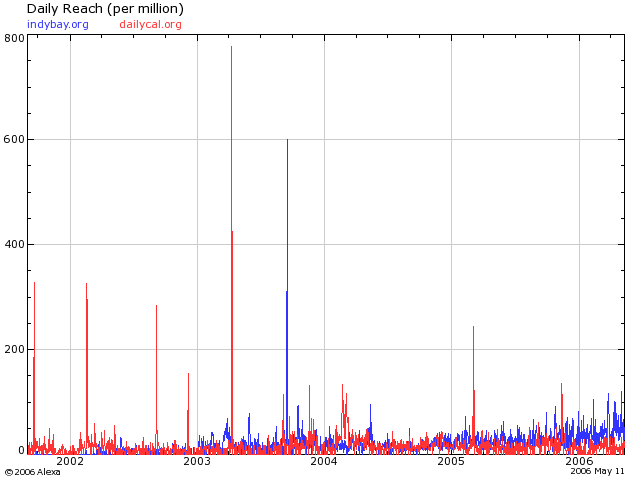Click the indybay.org legend label

click(57, 24)
